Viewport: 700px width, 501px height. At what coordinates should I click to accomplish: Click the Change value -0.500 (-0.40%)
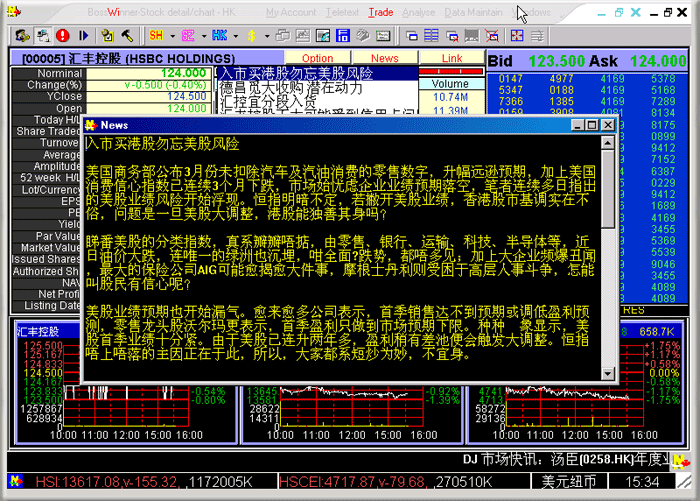(166, 85)
